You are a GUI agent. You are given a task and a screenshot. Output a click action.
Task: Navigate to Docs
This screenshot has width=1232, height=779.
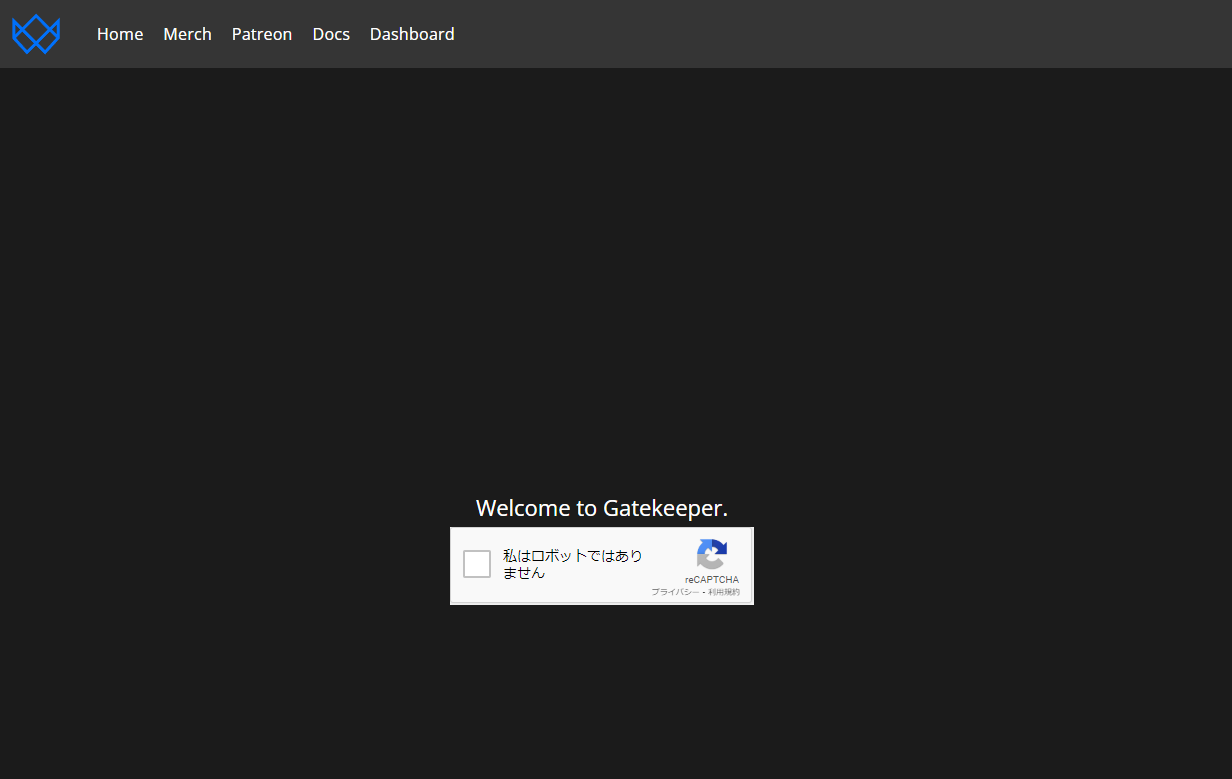[331, 34]
